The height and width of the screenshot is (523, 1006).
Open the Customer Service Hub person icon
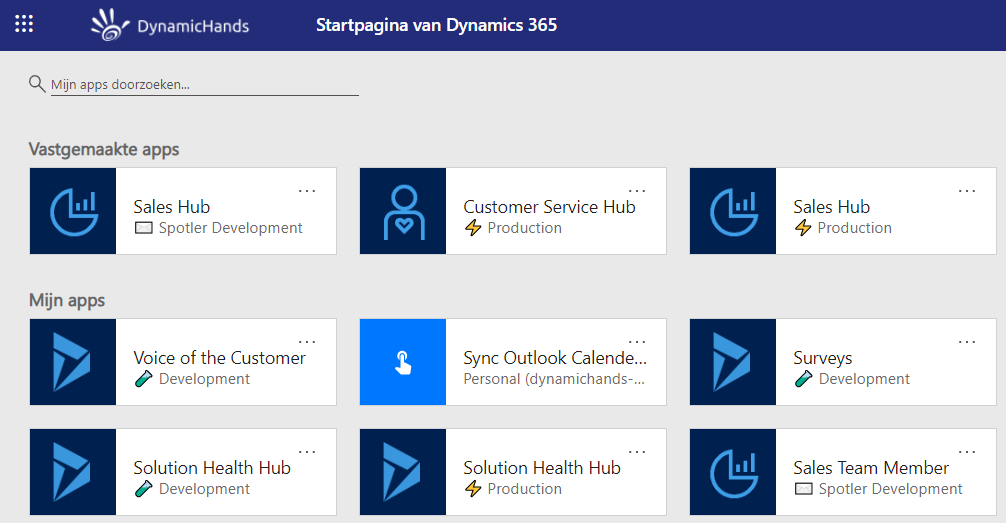403,211
